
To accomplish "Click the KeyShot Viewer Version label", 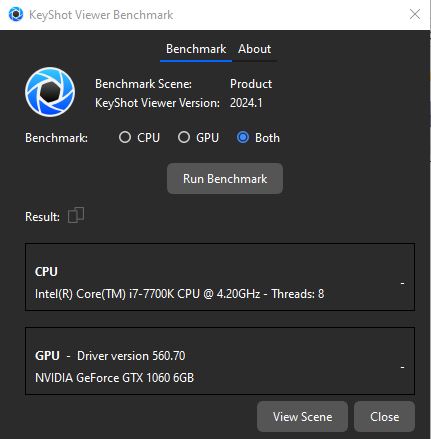I will coord(157,103).
